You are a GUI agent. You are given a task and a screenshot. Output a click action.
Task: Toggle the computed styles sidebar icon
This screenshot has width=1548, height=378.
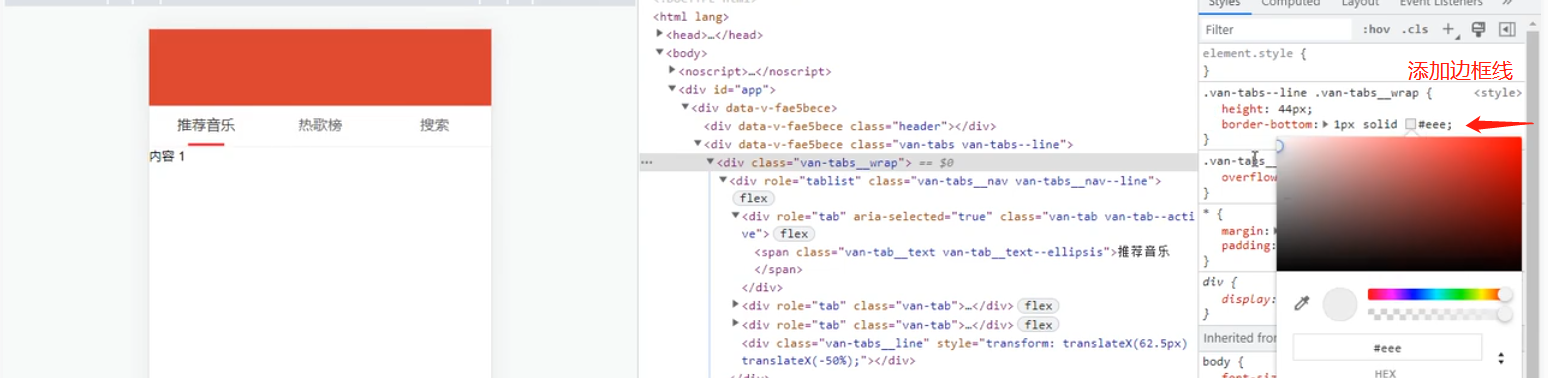pyautogui.click(x=1508, y=30)
